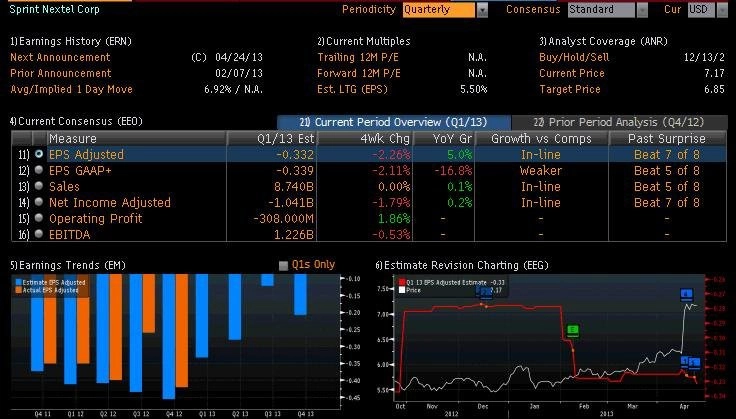Open Current Multiples section link
The height and width of the screenshot is (419, 736).
point(364,41)
